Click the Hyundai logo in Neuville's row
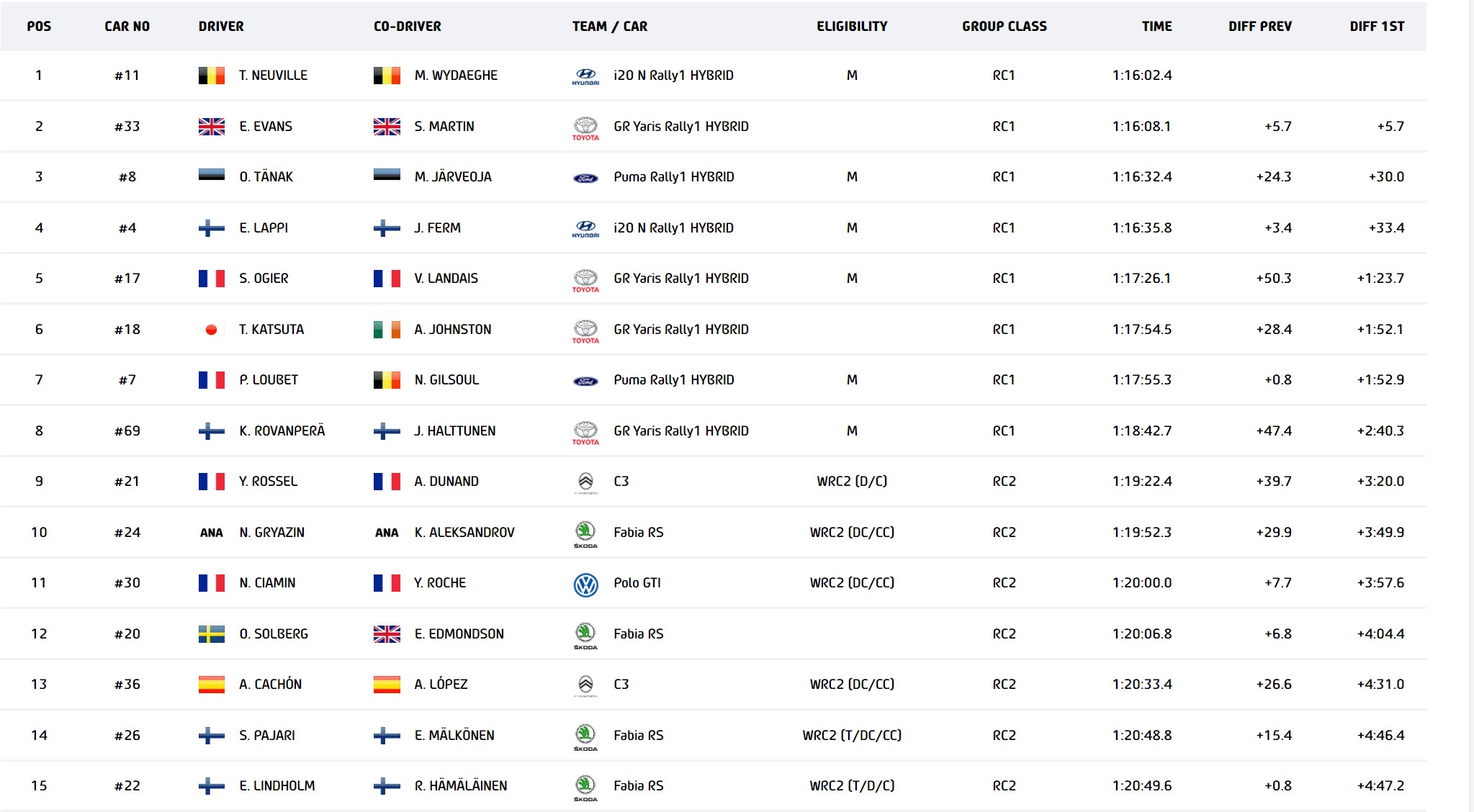Screen dimensions: 1474x812 coord(585,76)
